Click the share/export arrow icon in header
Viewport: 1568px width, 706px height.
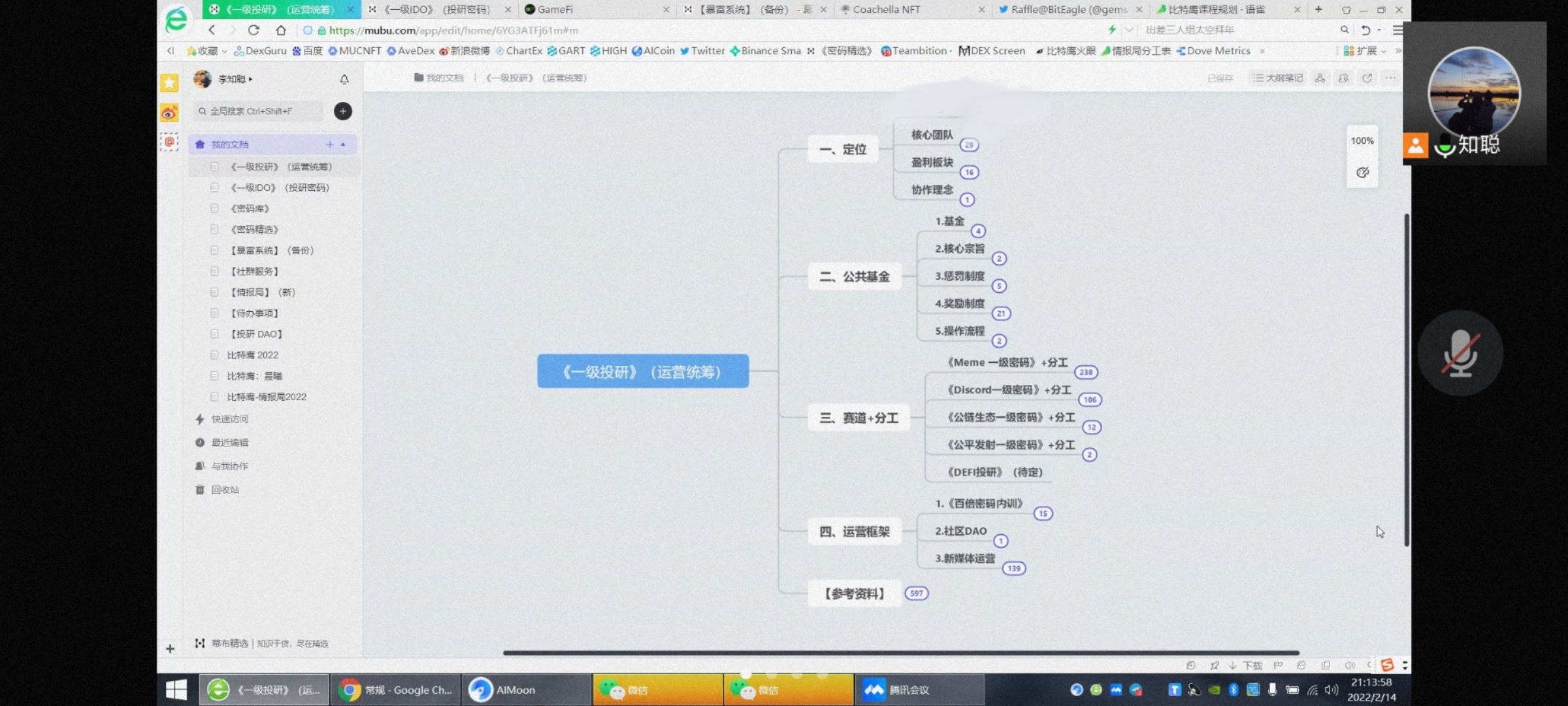coord(1367,78)
